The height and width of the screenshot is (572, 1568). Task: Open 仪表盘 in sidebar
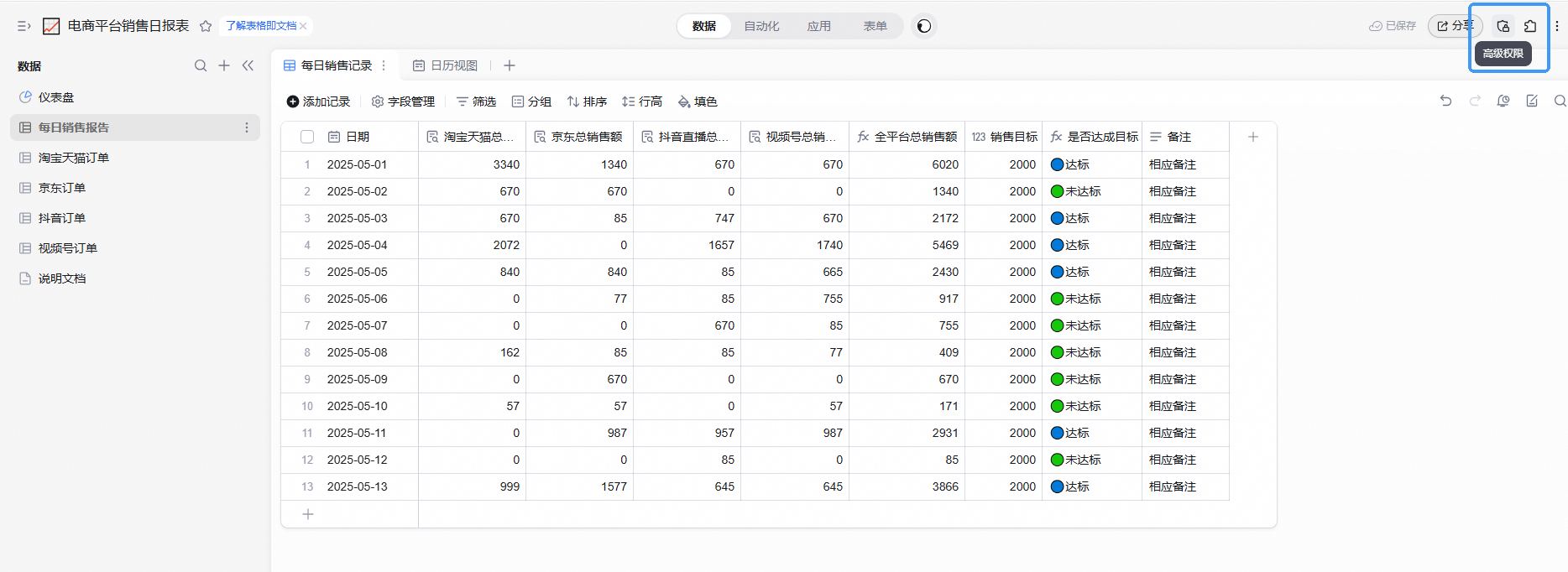coord(134,97)
